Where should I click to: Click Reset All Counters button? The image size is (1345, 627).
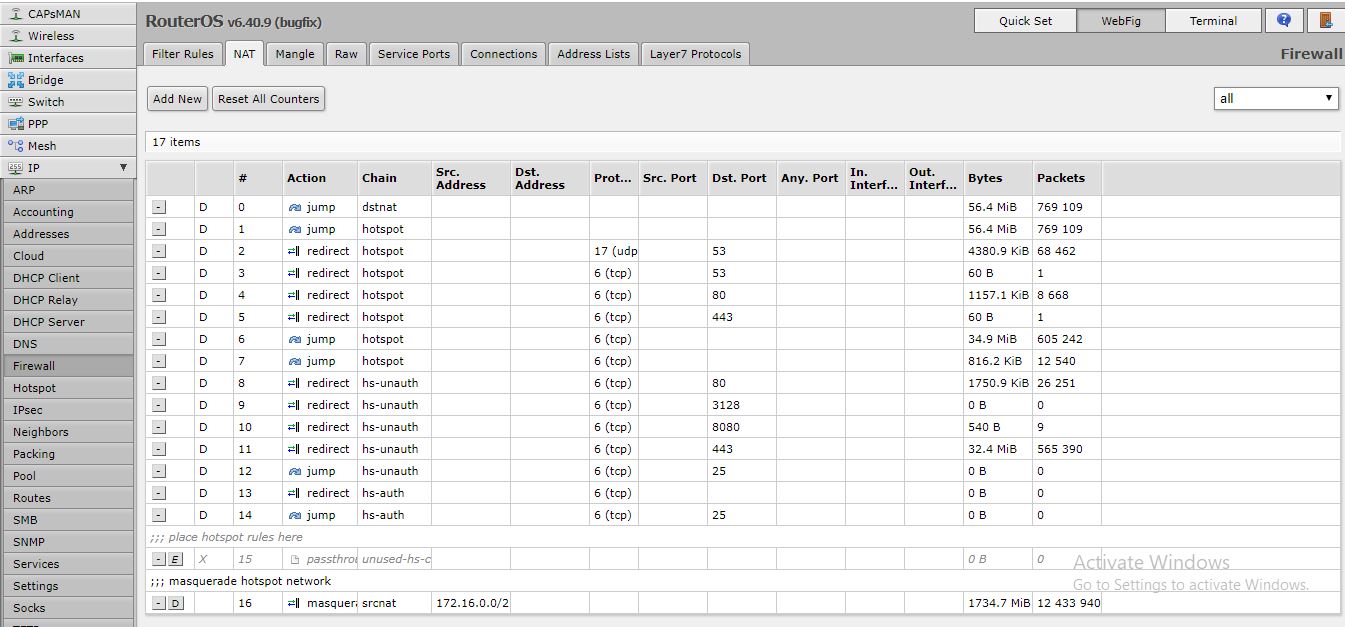coord(269,99)
